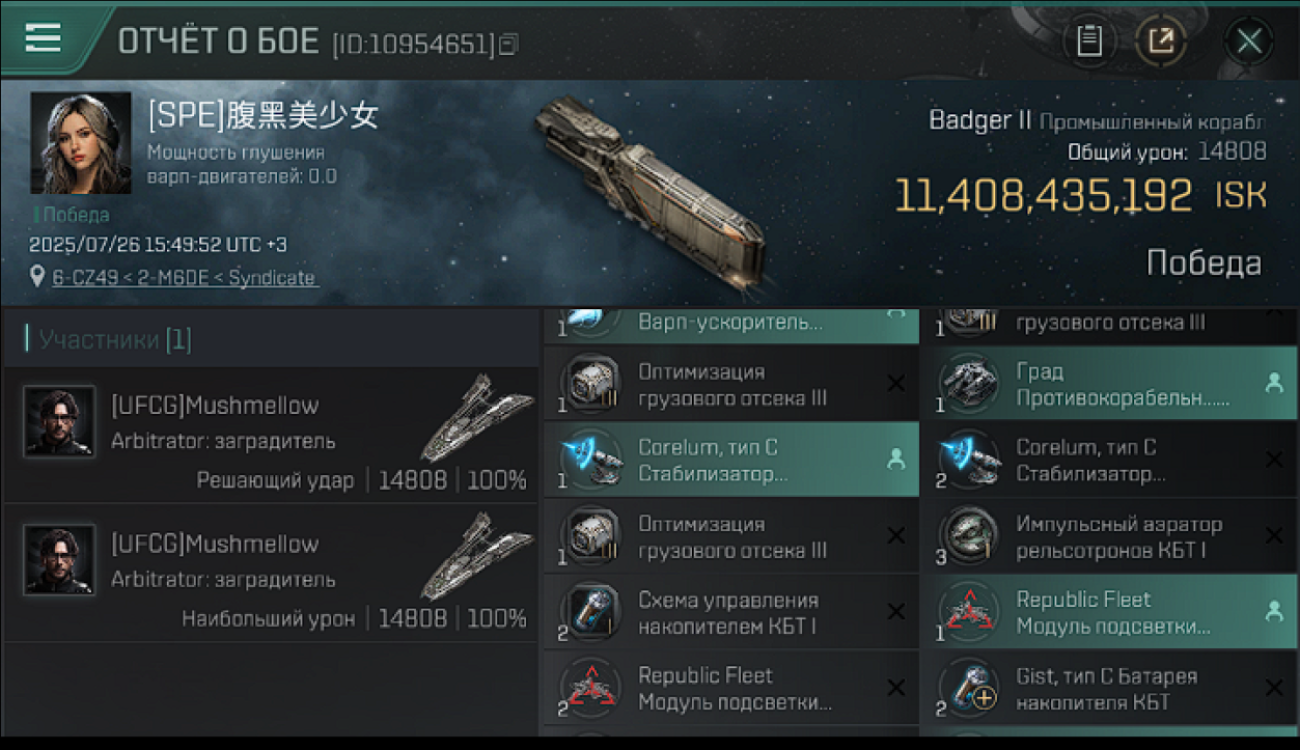Select Corelum type C stabilizer highlighted item
This screenshot has width=1300, height=750.
click(x=731, y=460)
